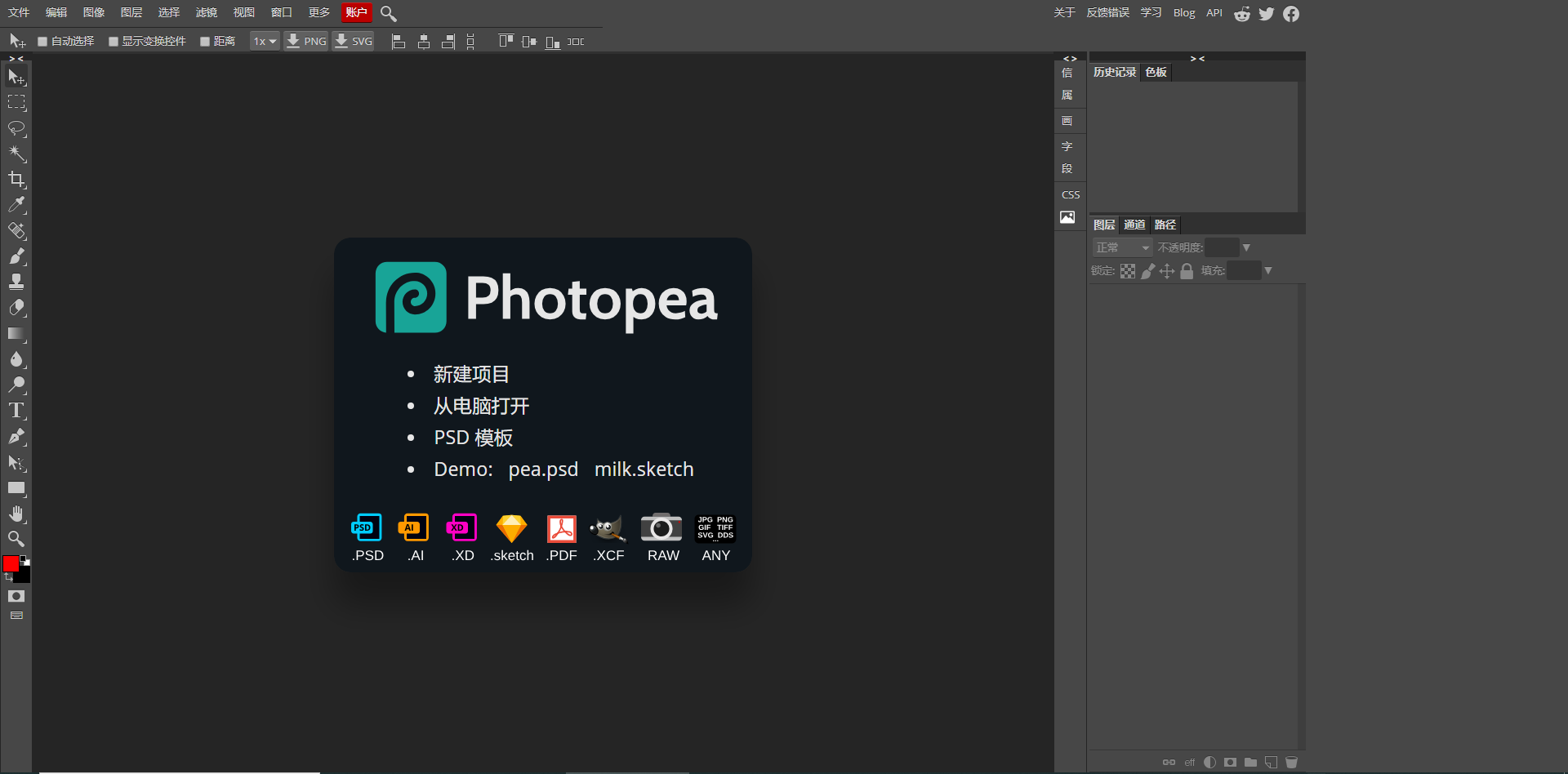Pick the Eyedropper tool
This screenshot has height=774, width=1568.
pyautogui.click(x=16, y=205)
